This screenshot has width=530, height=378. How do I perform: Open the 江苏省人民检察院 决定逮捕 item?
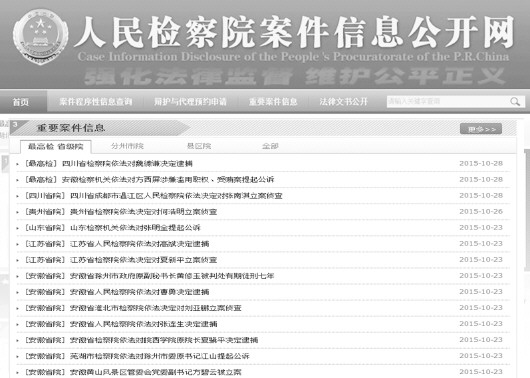click(139, 244)
